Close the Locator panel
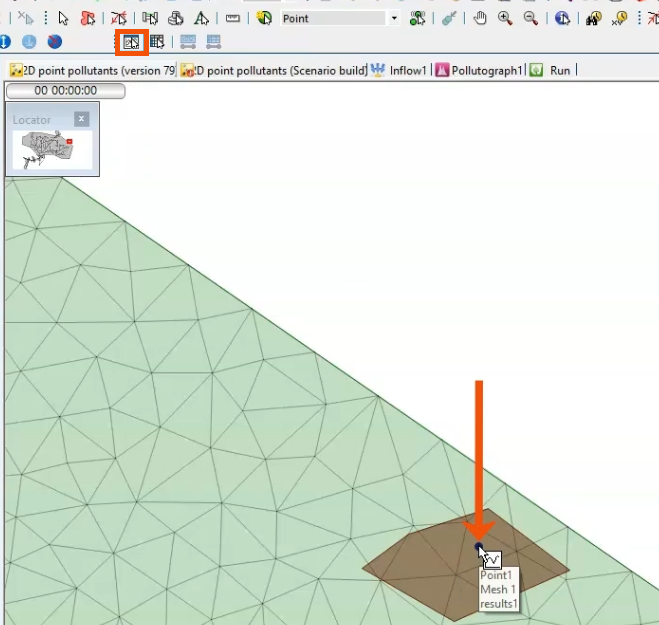Image resolution: width=659 pixels, height=625 pixels. tap(82, 119)
